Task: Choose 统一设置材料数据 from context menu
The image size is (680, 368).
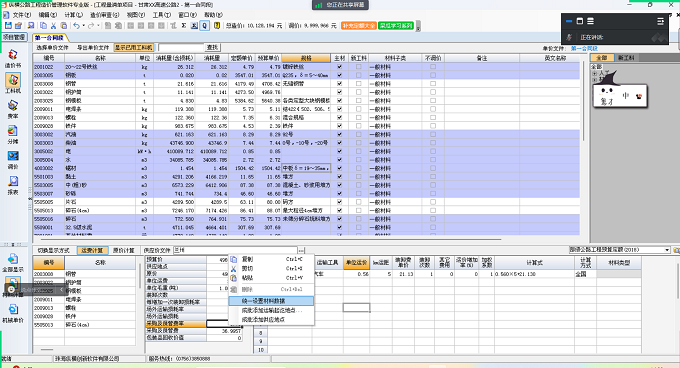Action: coord(271,300)
